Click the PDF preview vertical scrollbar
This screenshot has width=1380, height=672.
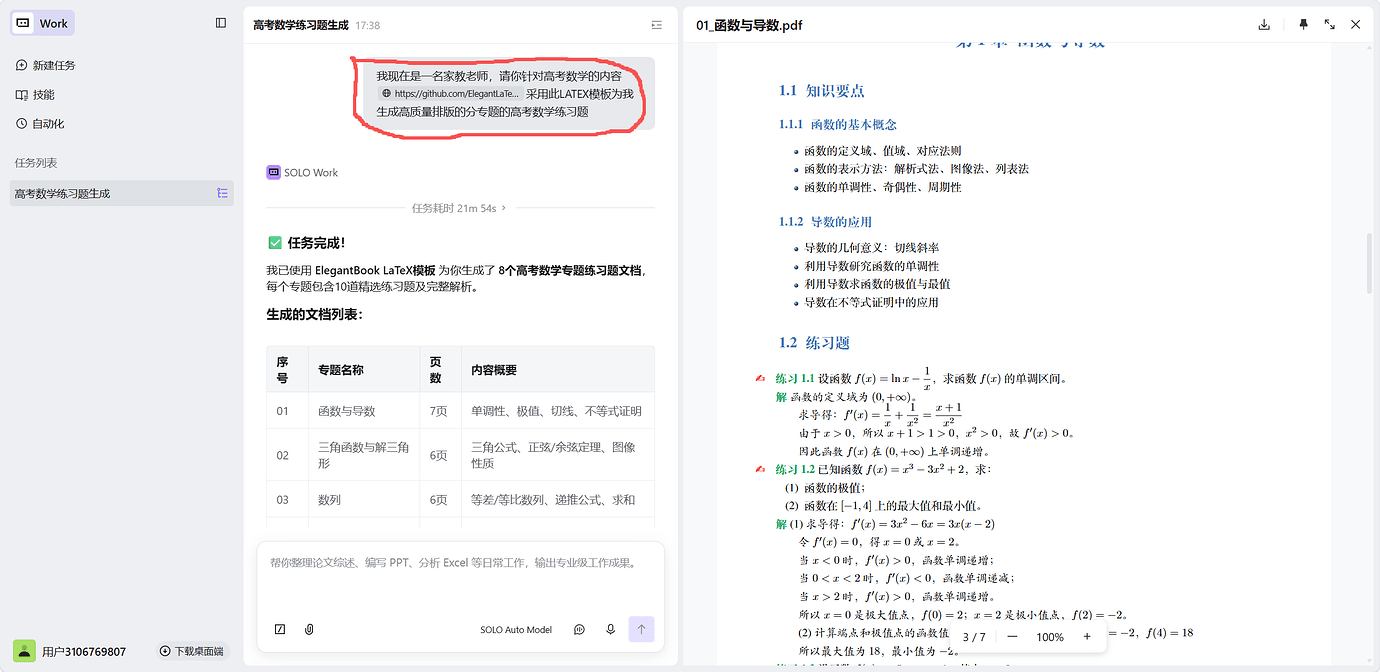tap(1369, 263)
